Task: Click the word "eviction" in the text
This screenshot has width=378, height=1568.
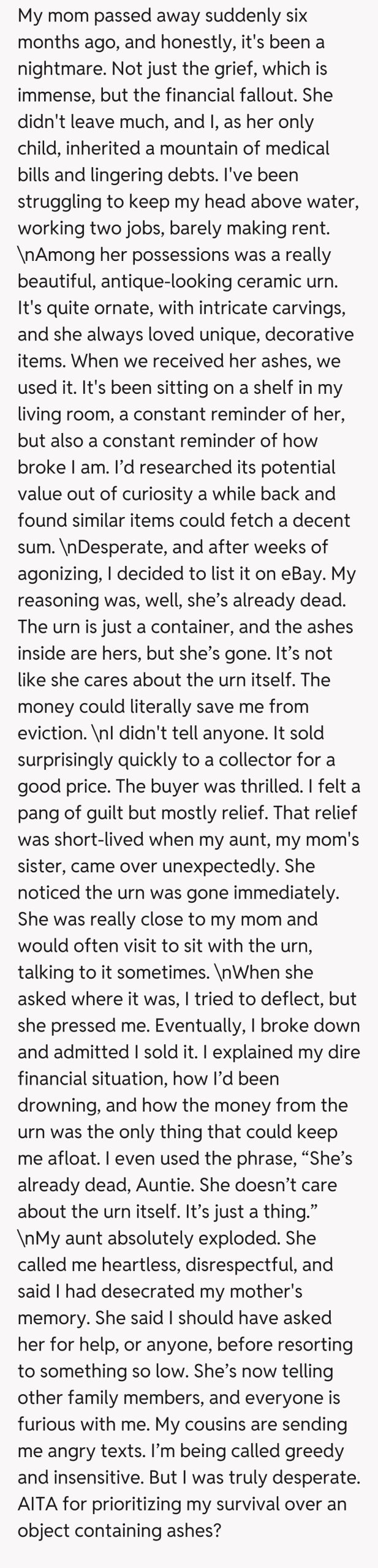Action: (52, 733)
